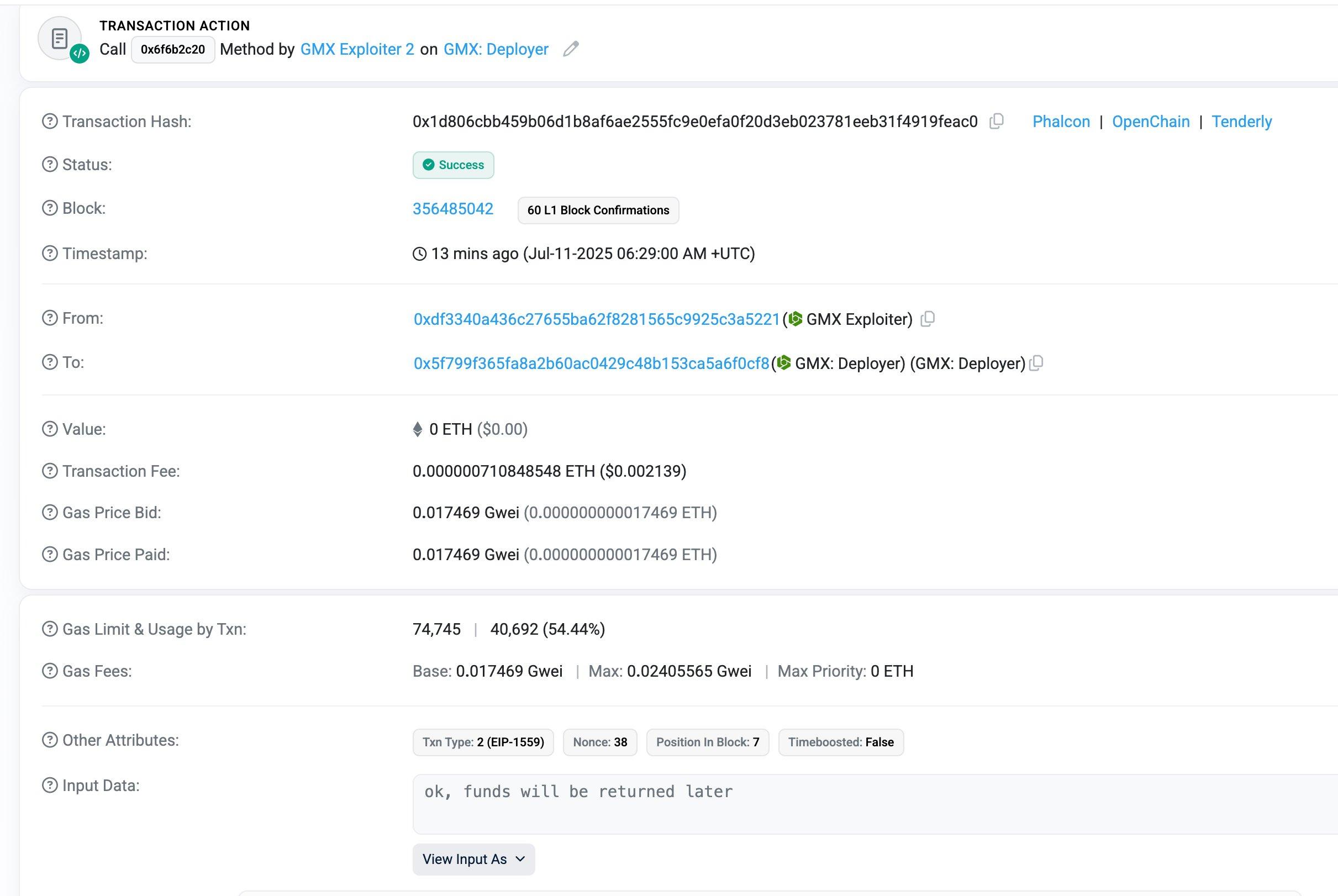1338x896 pixels.
Task: Copy the transaction hash
Action: (x=997, y=121)
